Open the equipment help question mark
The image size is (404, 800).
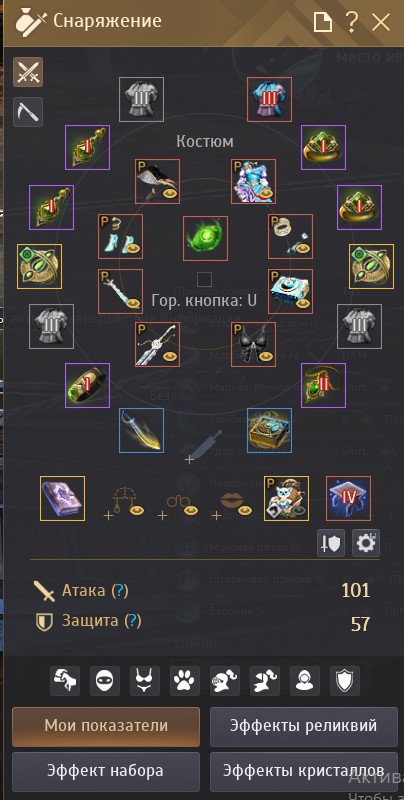click(351, 22)
